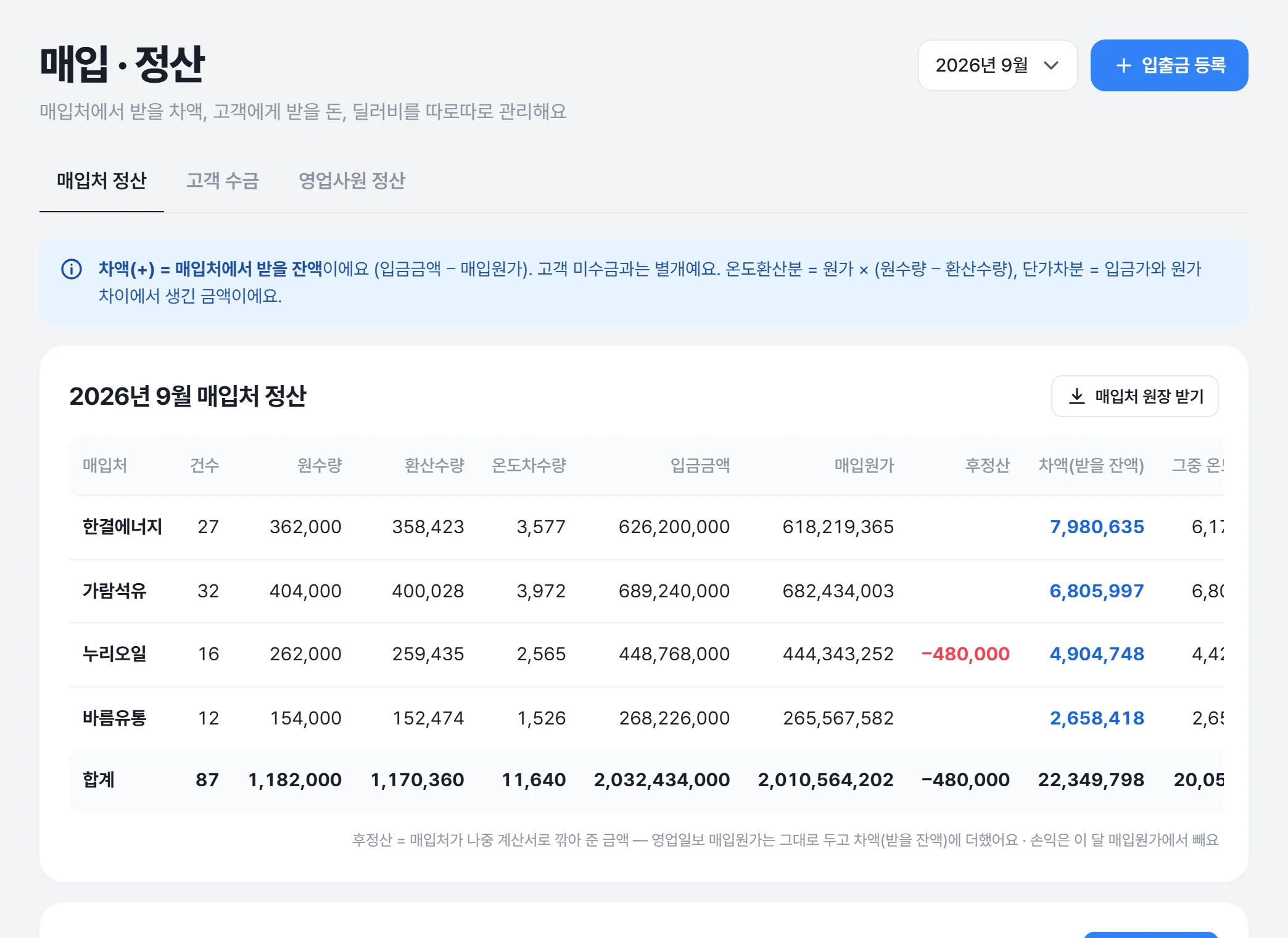Click the 682,434,003 매입원가 for 가람석유
Image resolution: width=1288 pixels, height=938 pixels.
pyautogui.click(x=838, y=591)
